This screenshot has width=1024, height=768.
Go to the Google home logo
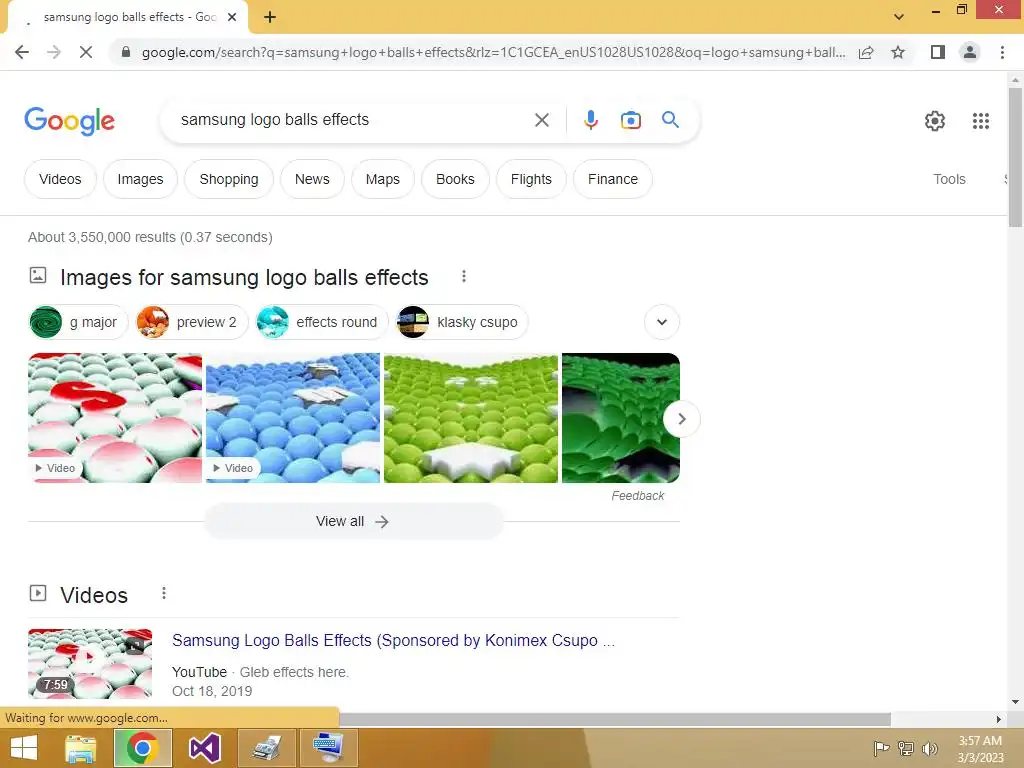(69, 121)
